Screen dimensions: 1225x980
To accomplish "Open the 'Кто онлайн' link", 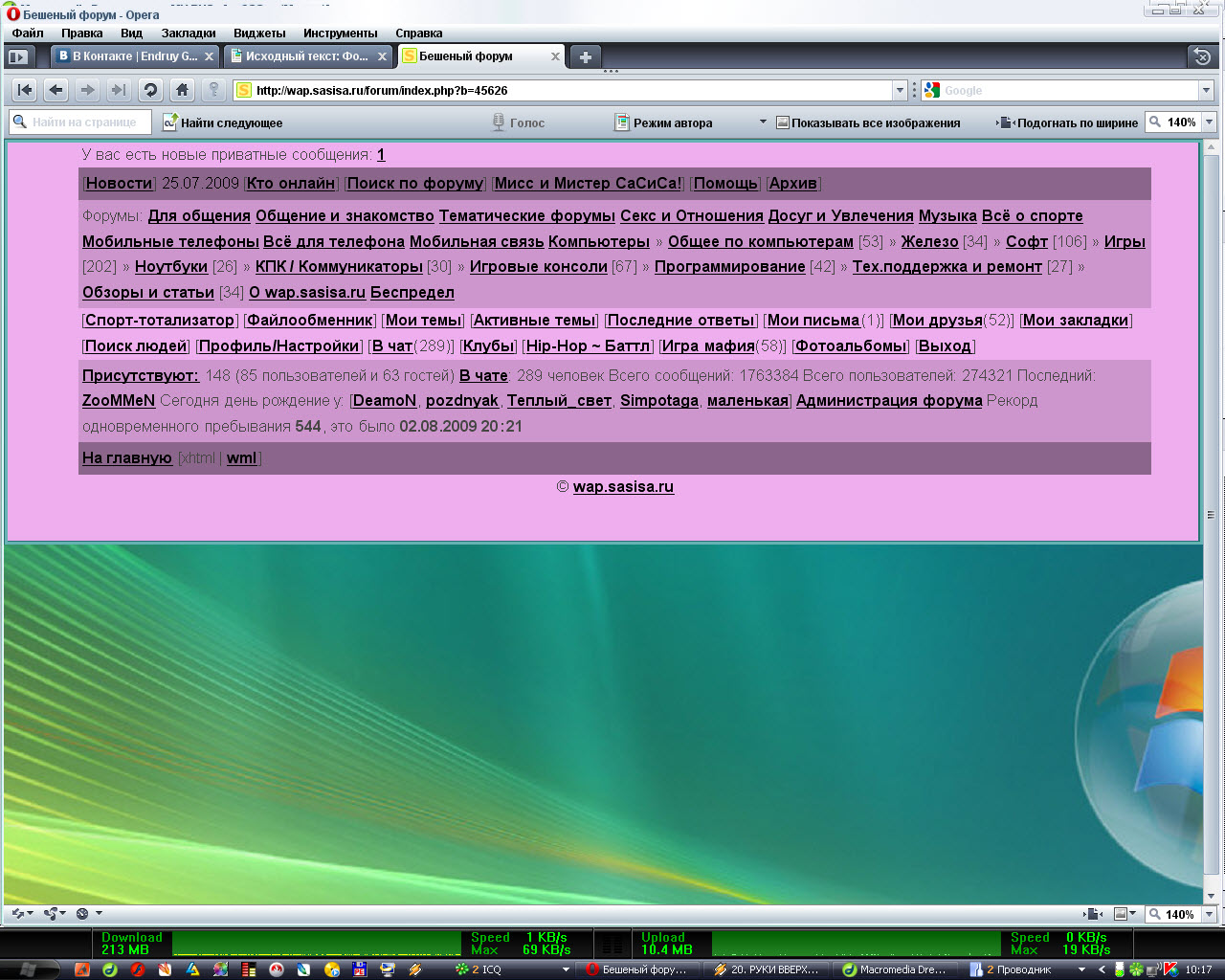I will tap(291, 184).
